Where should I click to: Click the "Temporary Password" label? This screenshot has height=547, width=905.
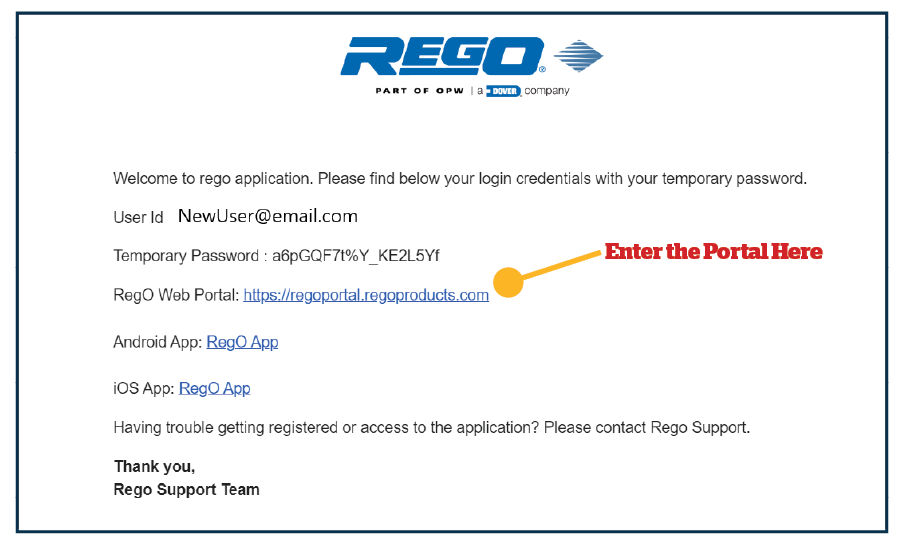click(x=186, y=256)
